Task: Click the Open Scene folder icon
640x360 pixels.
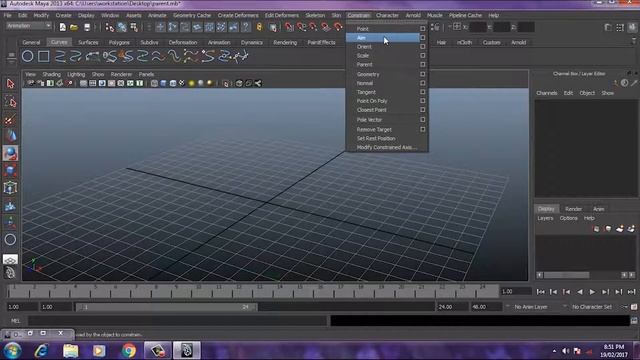Action: click(74, 27)
